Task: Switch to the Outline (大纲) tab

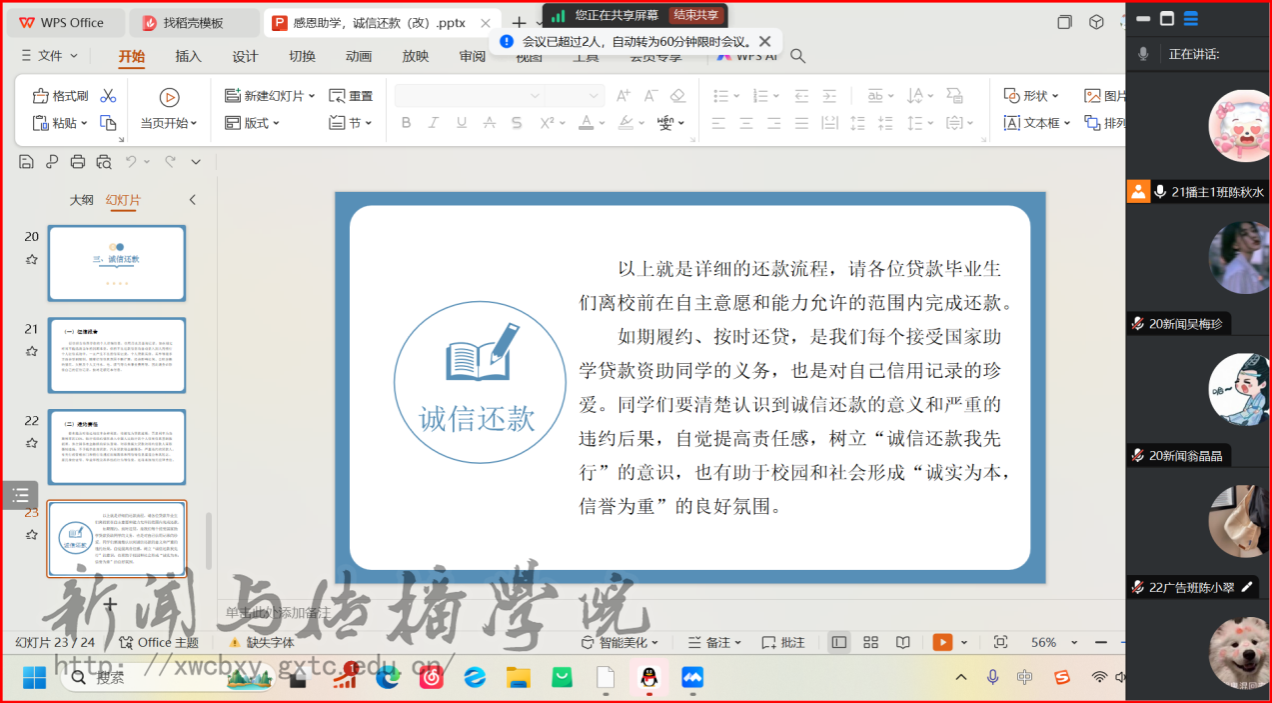Action: click(x=81, y=200)
